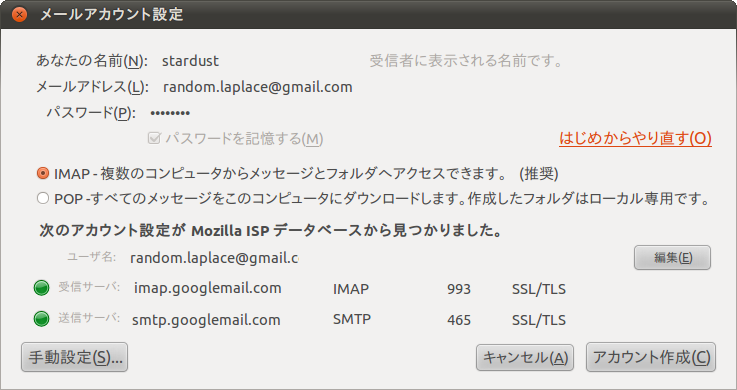Open 手動設定 manual setup
This screenshot has width=737, height=390.
pos(74,357)
